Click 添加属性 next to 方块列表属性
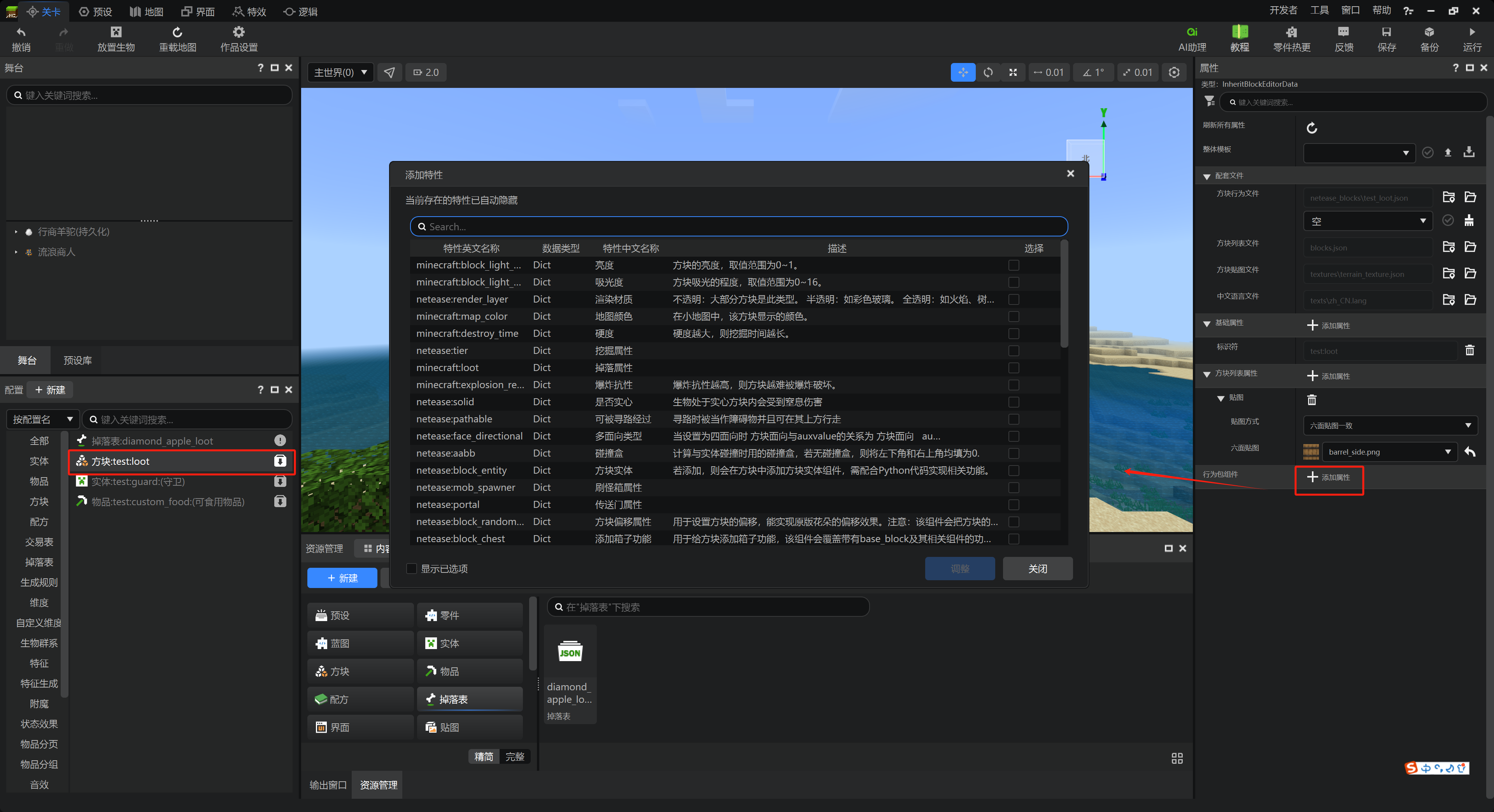 1329,376
